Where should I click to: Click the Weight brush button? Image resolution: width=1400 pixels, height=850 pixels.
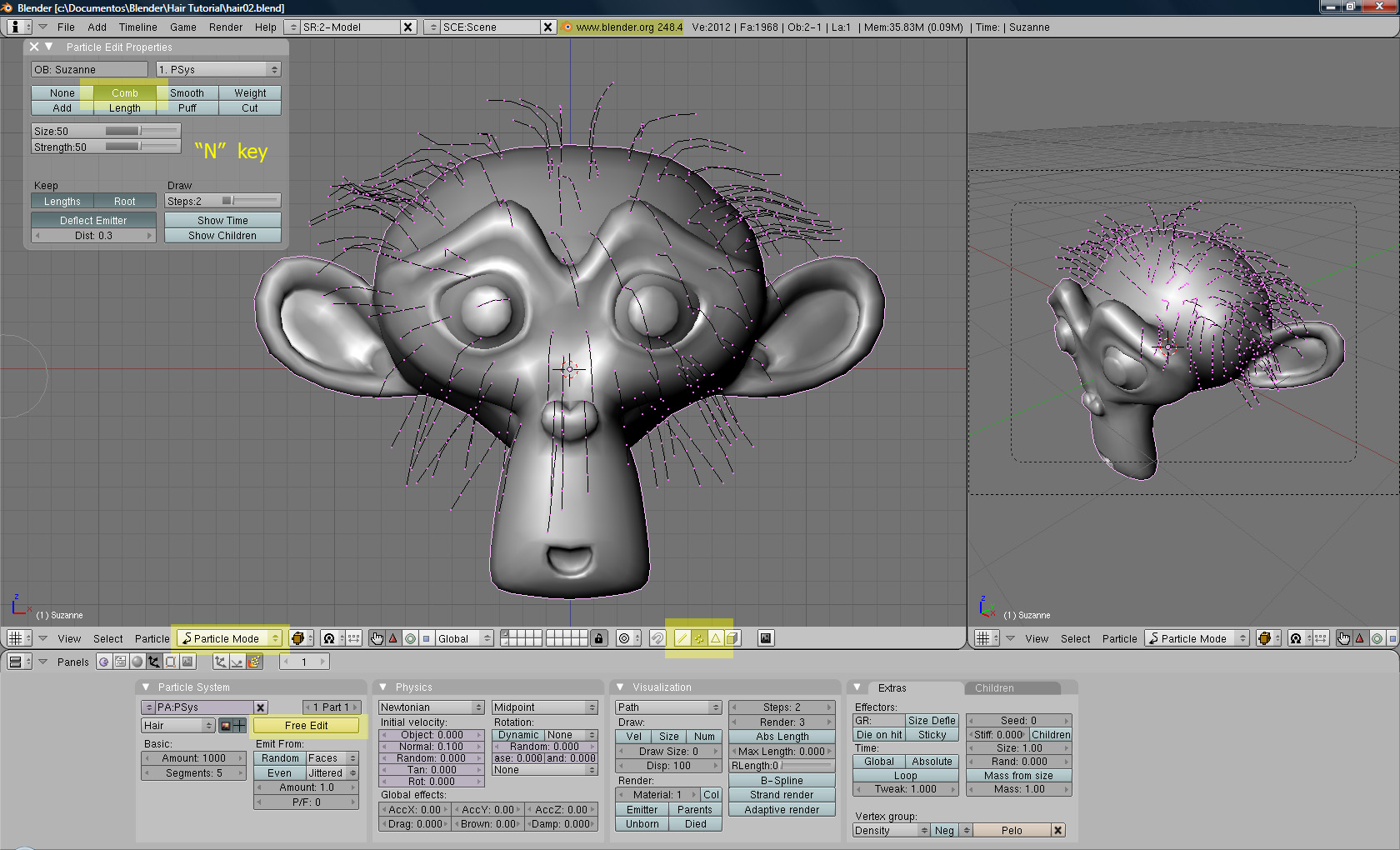(x=250, y=93)
